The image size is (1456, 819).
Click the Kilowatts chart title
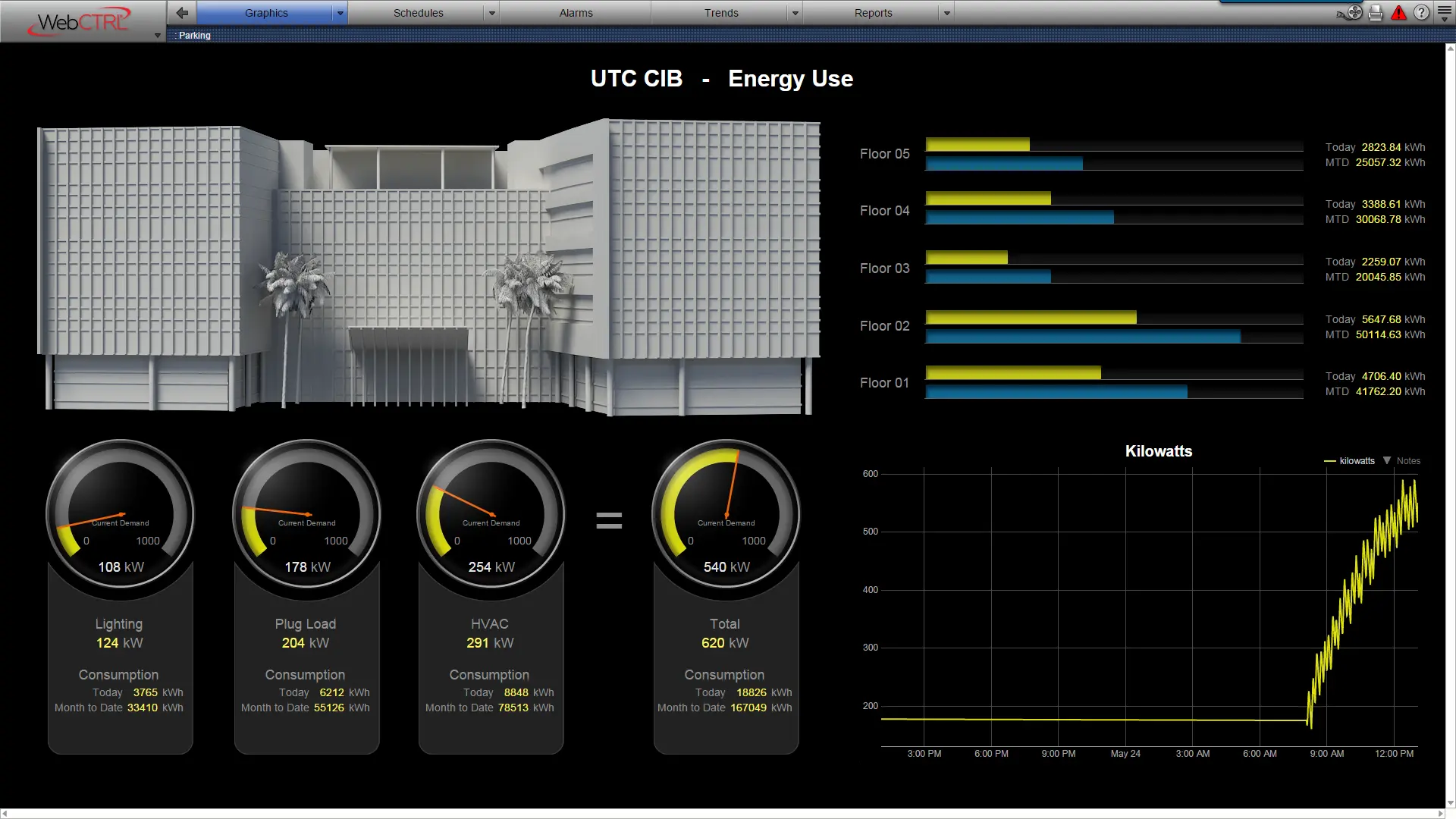[1158, 451]
